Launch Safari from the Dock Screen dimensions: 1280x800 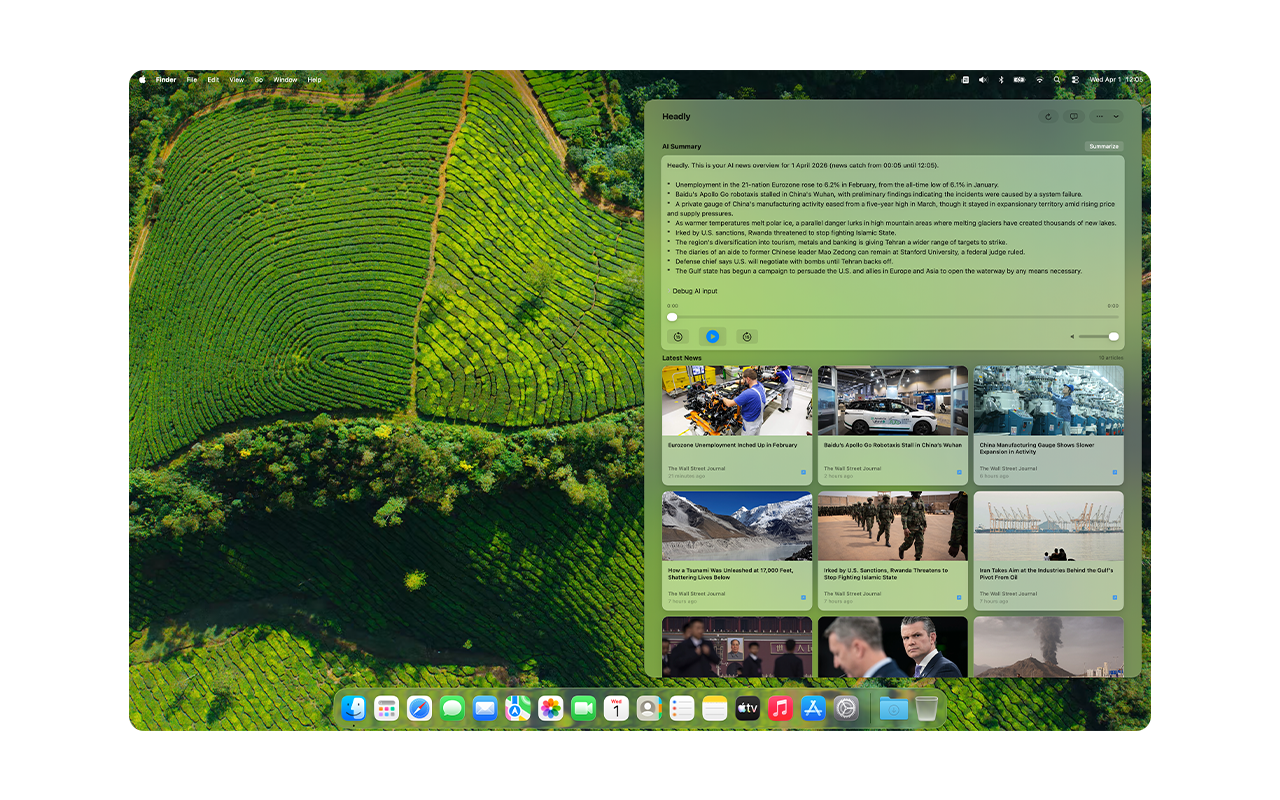click(419, 708)
